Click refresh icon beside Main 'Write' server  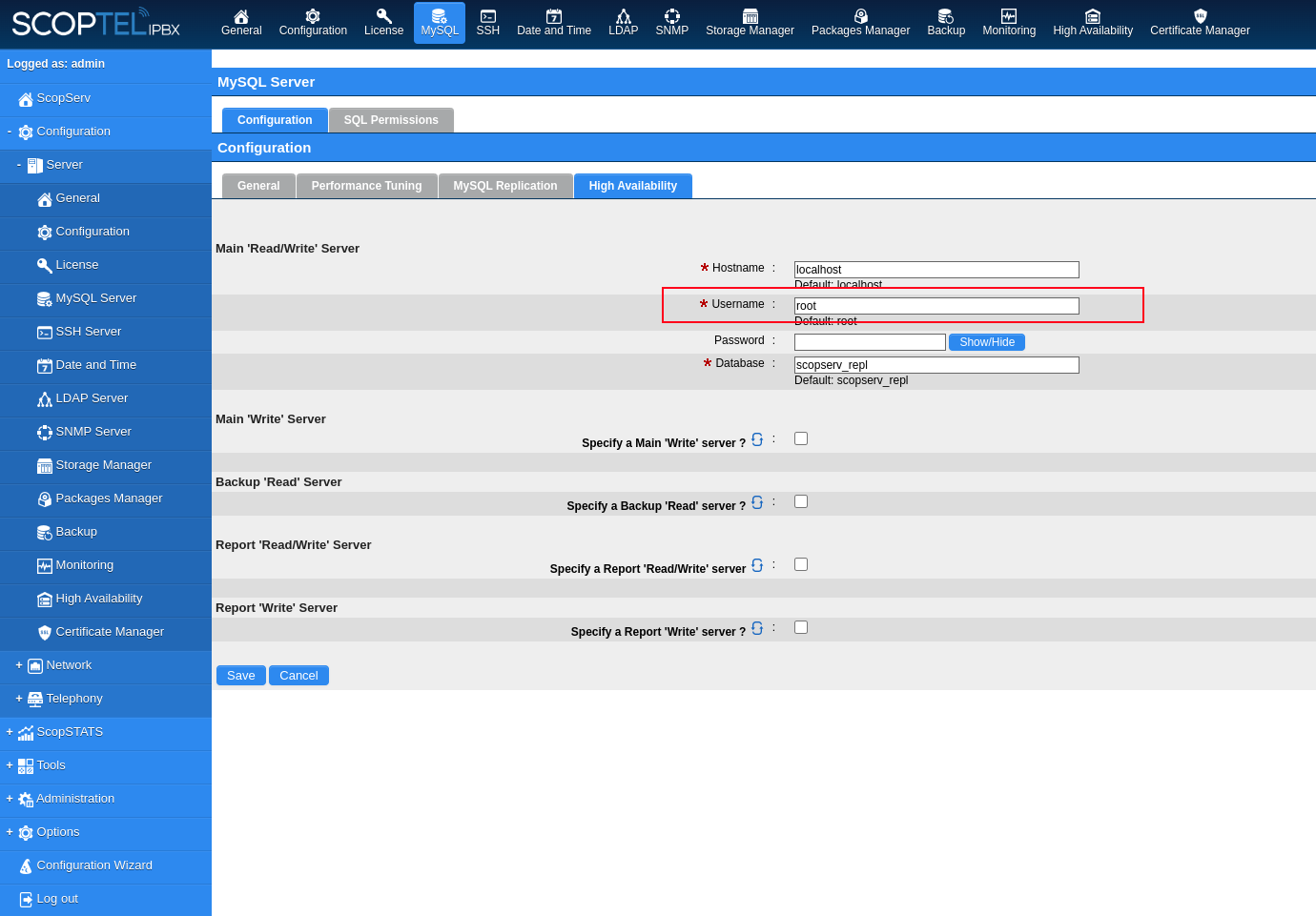click(757, 439)
